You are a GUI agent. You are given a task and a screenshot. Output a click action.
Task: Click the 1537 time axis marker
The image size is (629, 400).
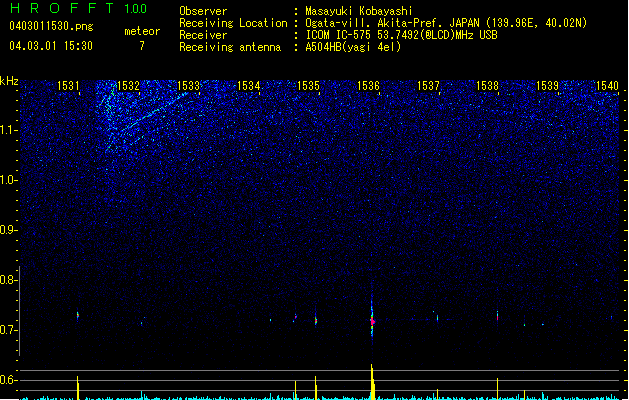click(428, 86)
